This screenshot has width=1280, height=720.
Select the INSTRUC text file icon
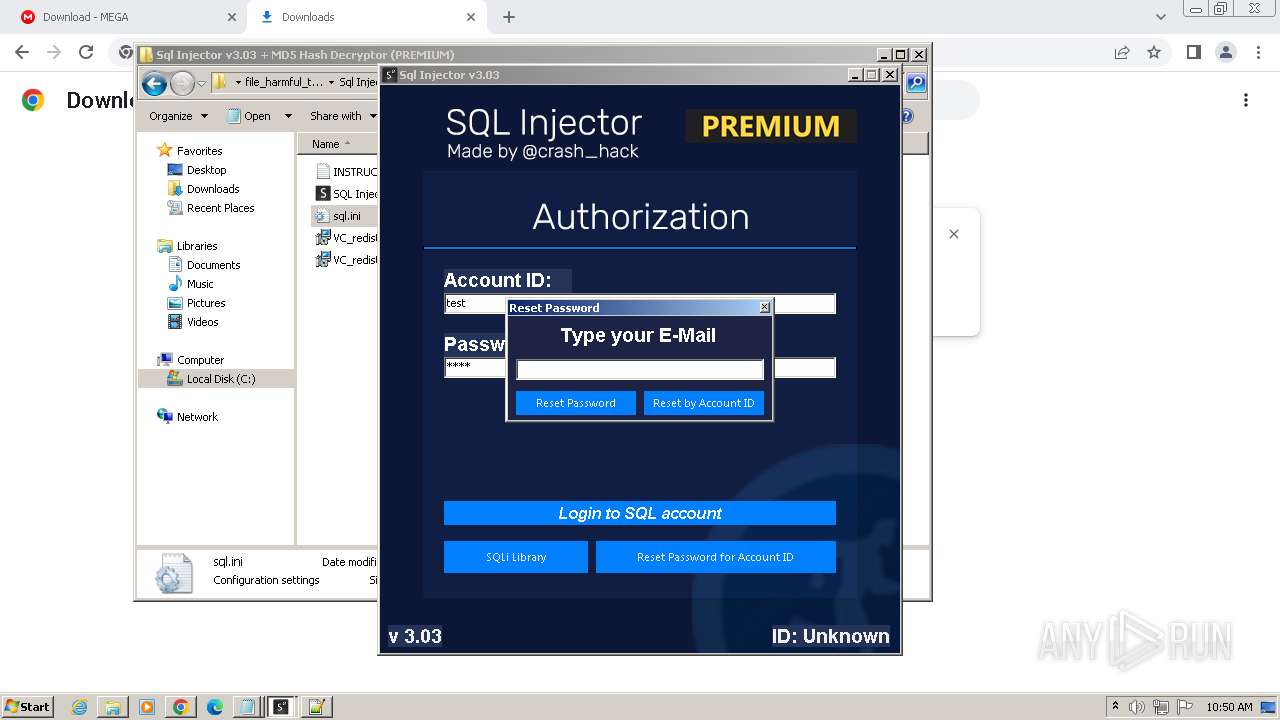coord(323,172)
